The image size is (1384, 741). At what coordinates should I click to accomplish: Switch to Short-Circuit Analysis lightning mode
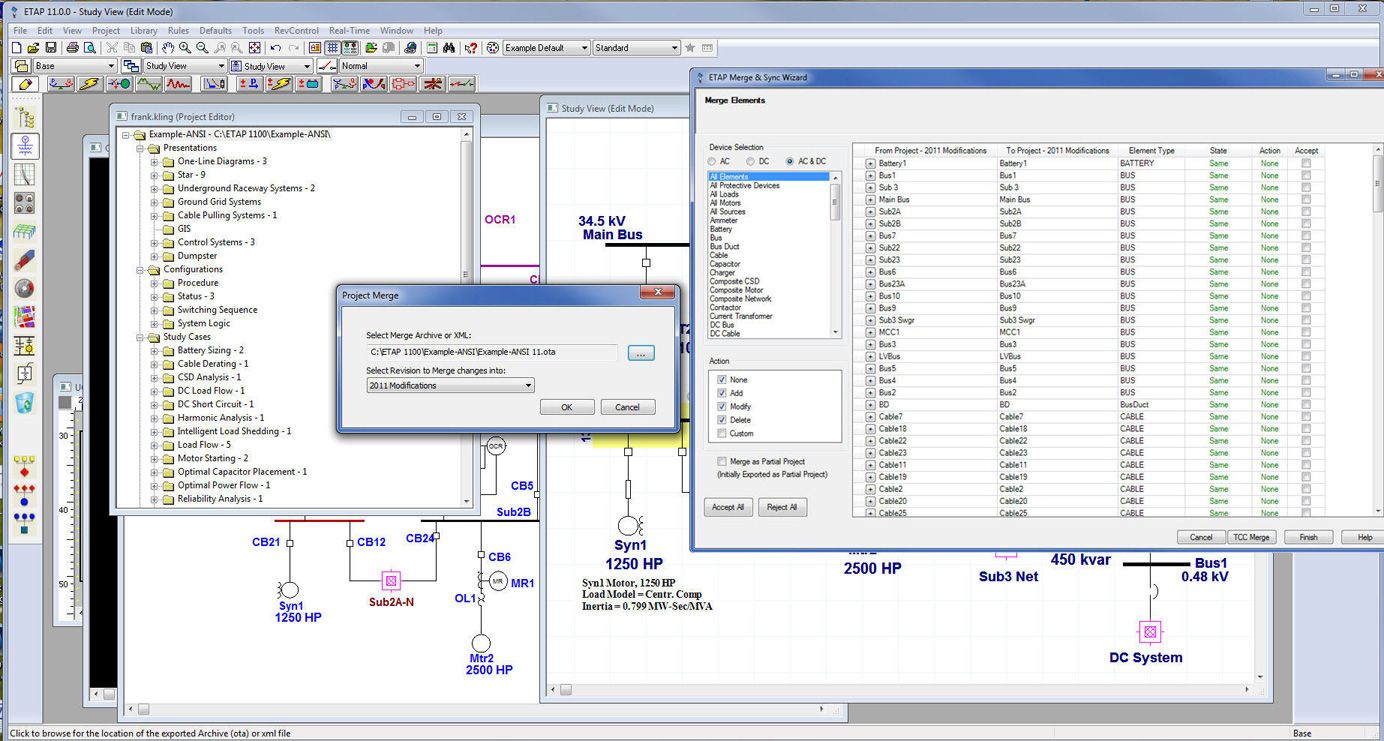click(88, 84)
